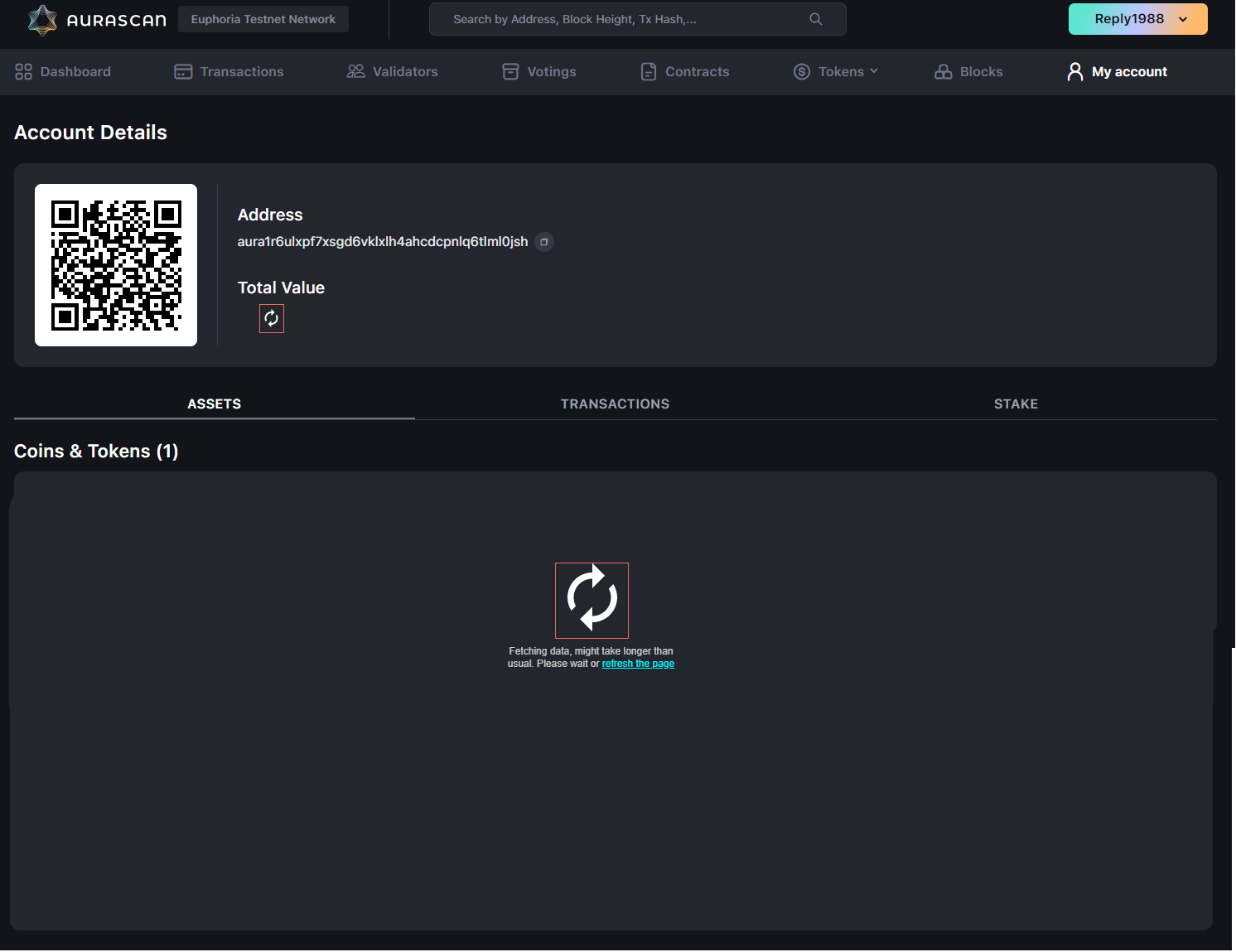Click the refresh the page link
Screen dimensions: 1236x952
click(638, 663)
